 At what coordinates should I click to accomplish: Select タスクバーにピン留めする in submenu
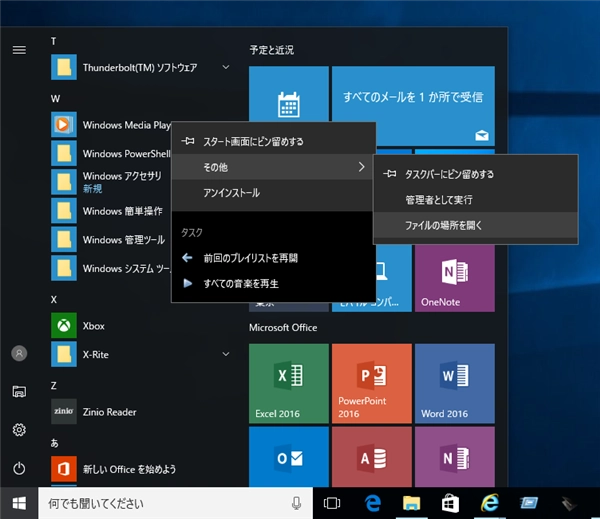[476, 174]
